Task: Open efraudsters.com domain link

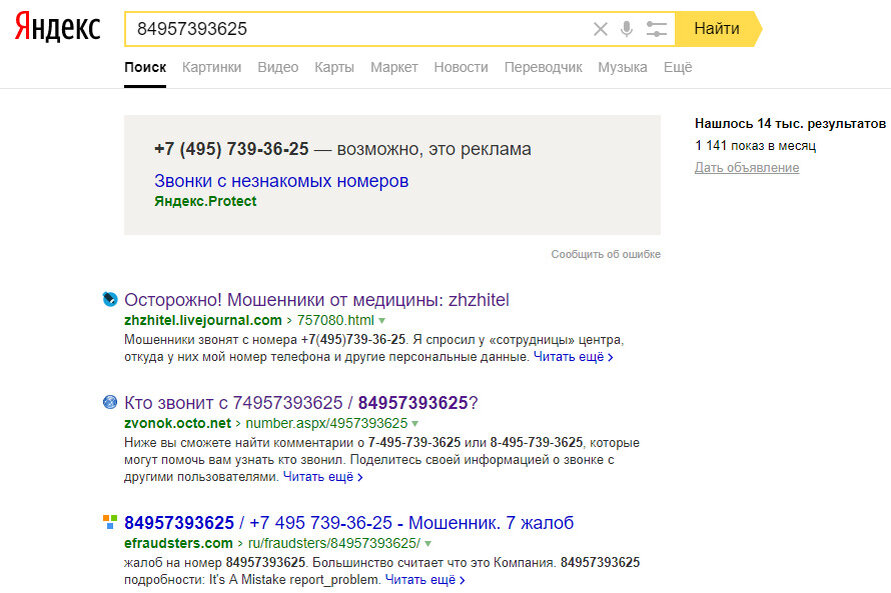Action: click(178, 543)
